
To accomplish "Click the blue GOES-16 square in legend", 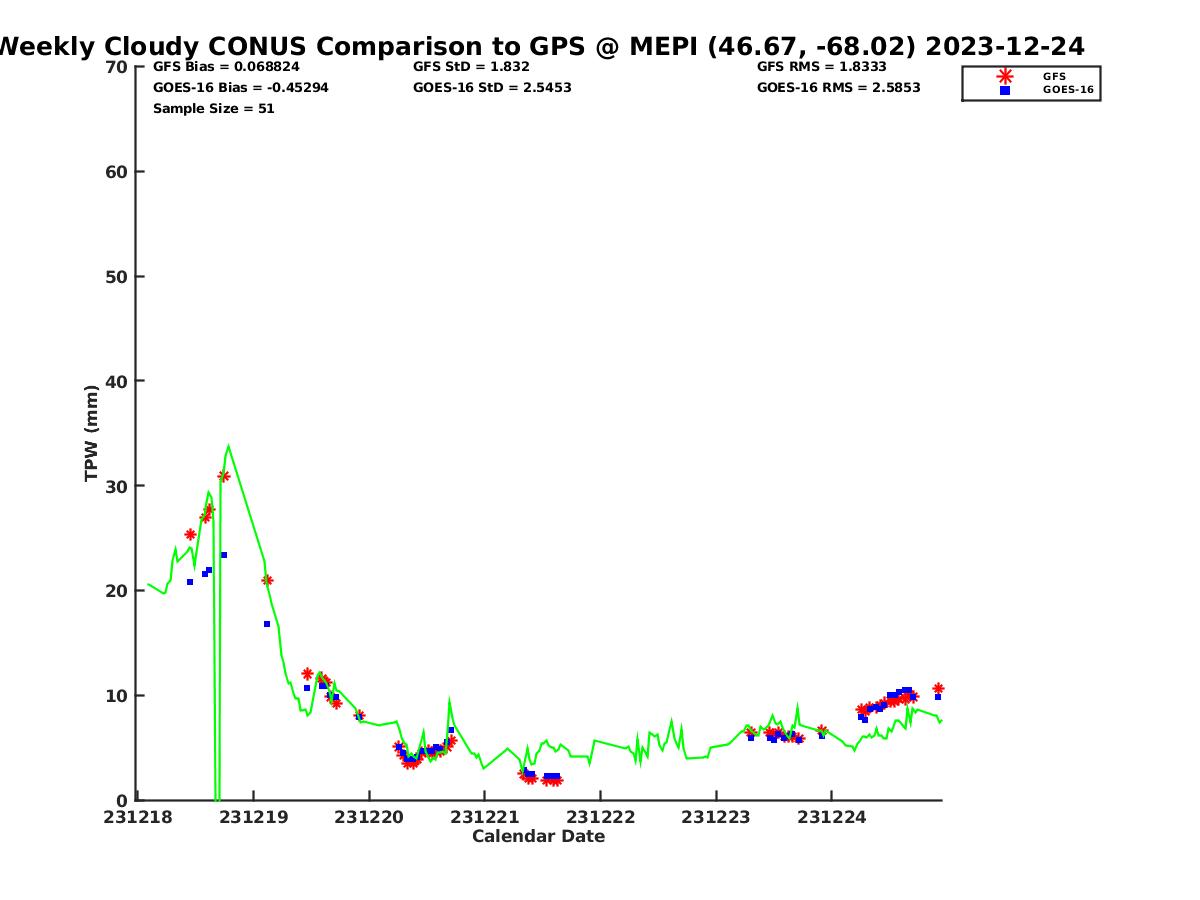I will pos(1005,90).
